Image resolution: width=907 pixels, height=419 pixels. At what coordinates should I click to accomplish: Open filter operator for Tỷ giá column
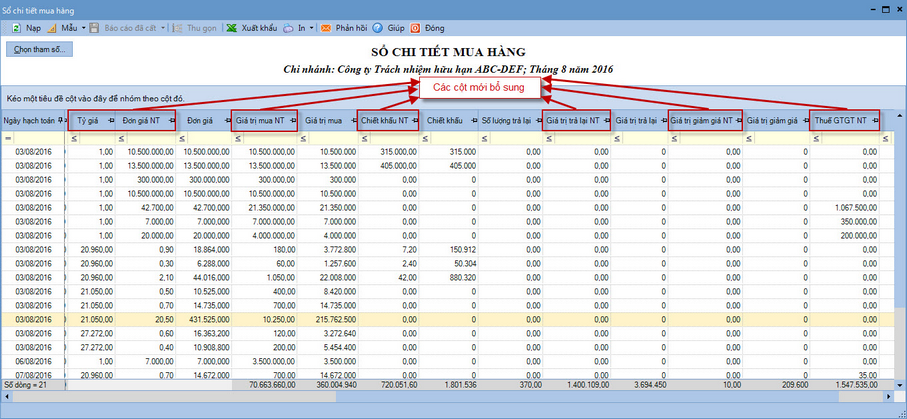point(73,139)
